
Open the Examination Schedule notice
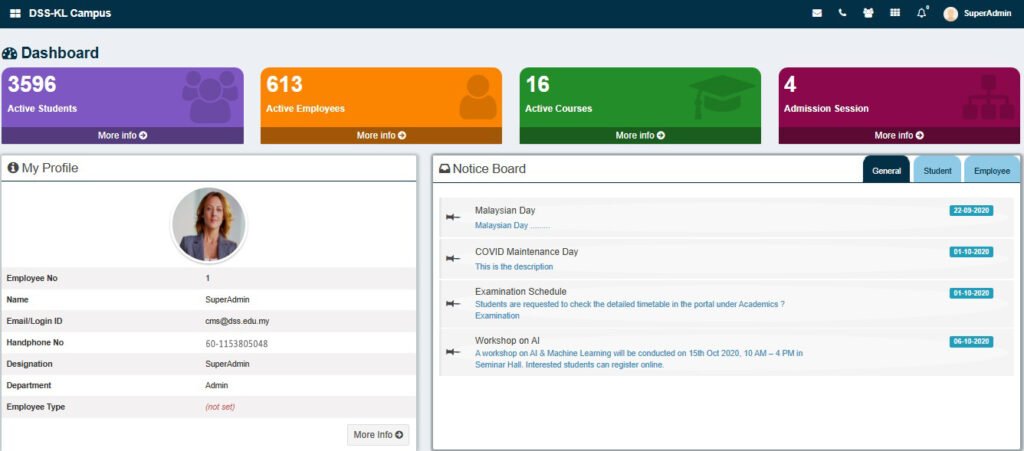[x=520, y=292]
